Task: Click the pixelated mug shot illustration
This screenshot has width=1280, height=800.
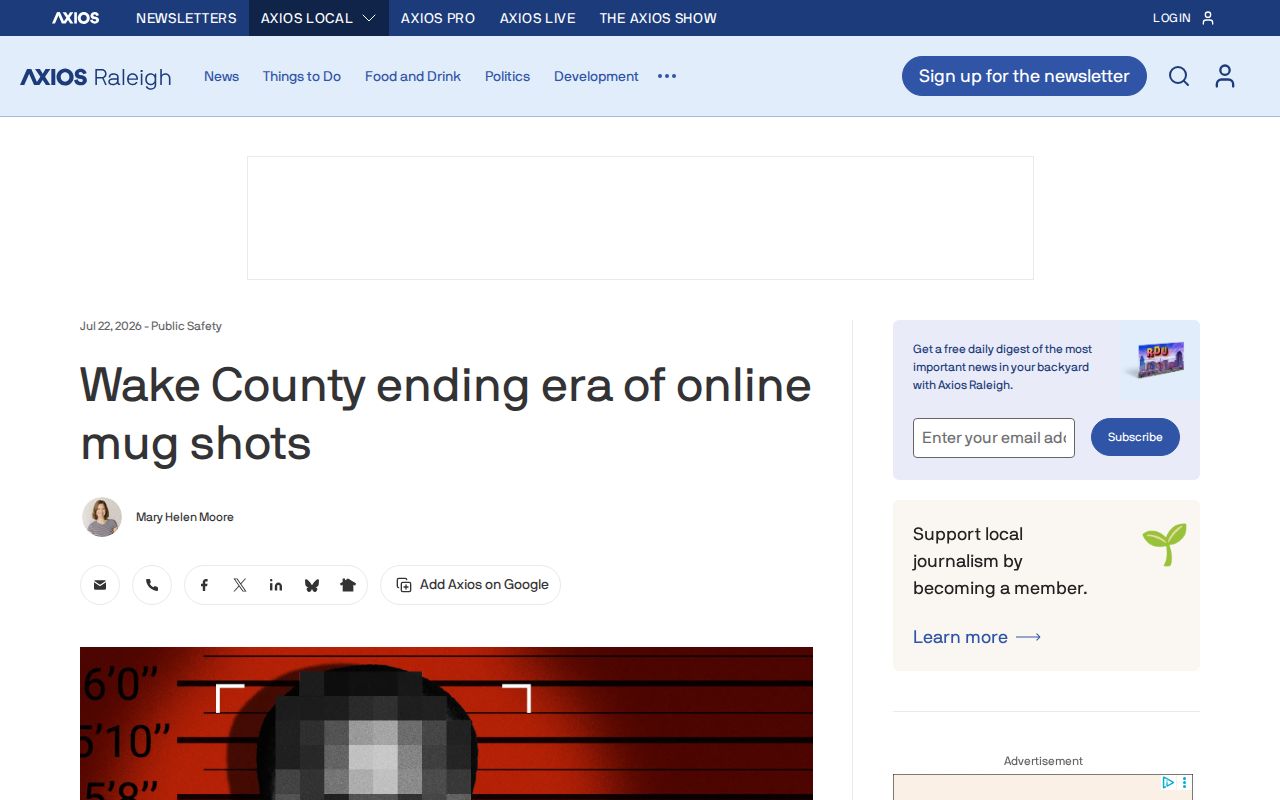Action: [x=446, y=724]
